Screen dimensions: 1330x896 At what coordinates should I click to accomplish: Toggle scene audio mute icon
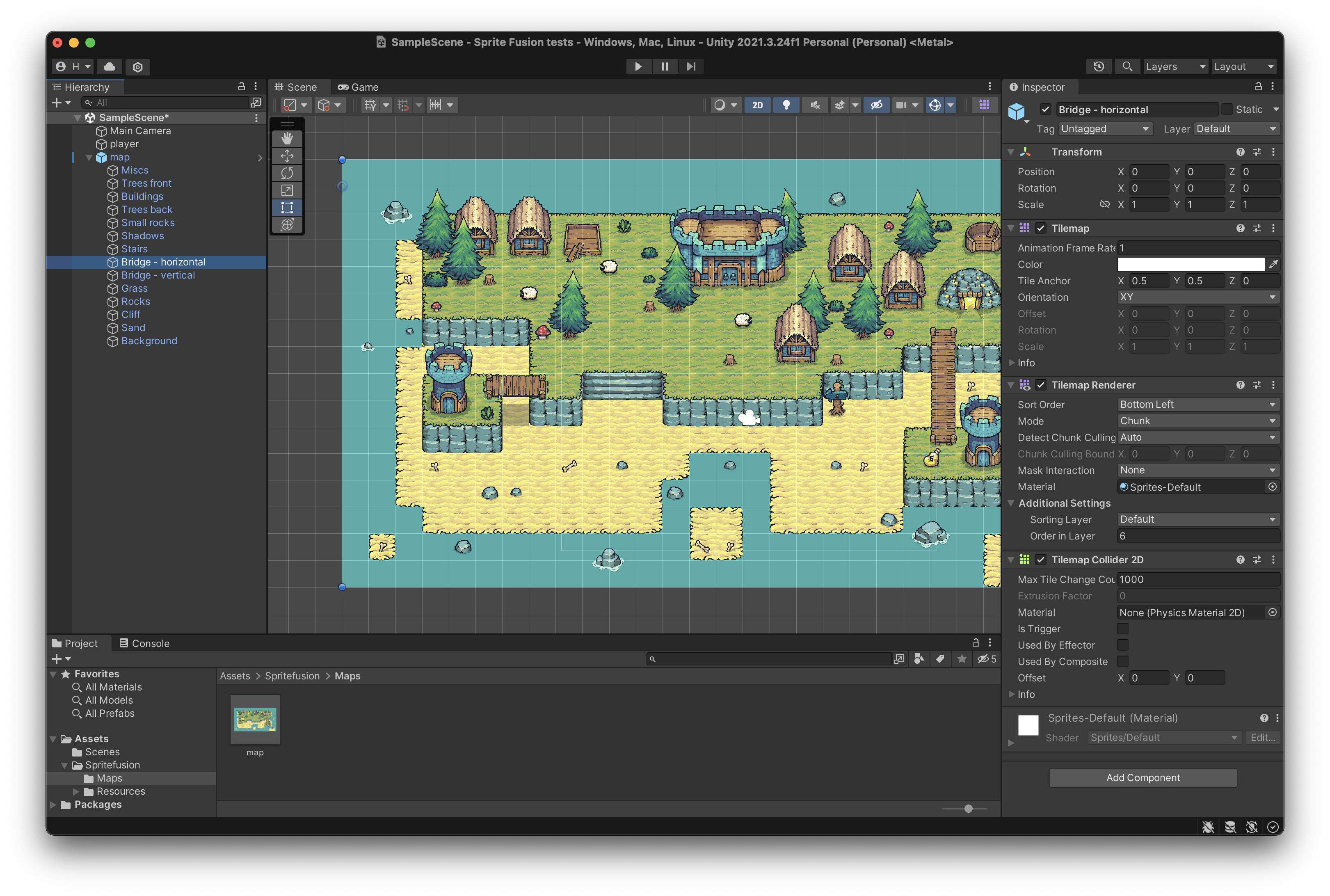click(815, 105)
